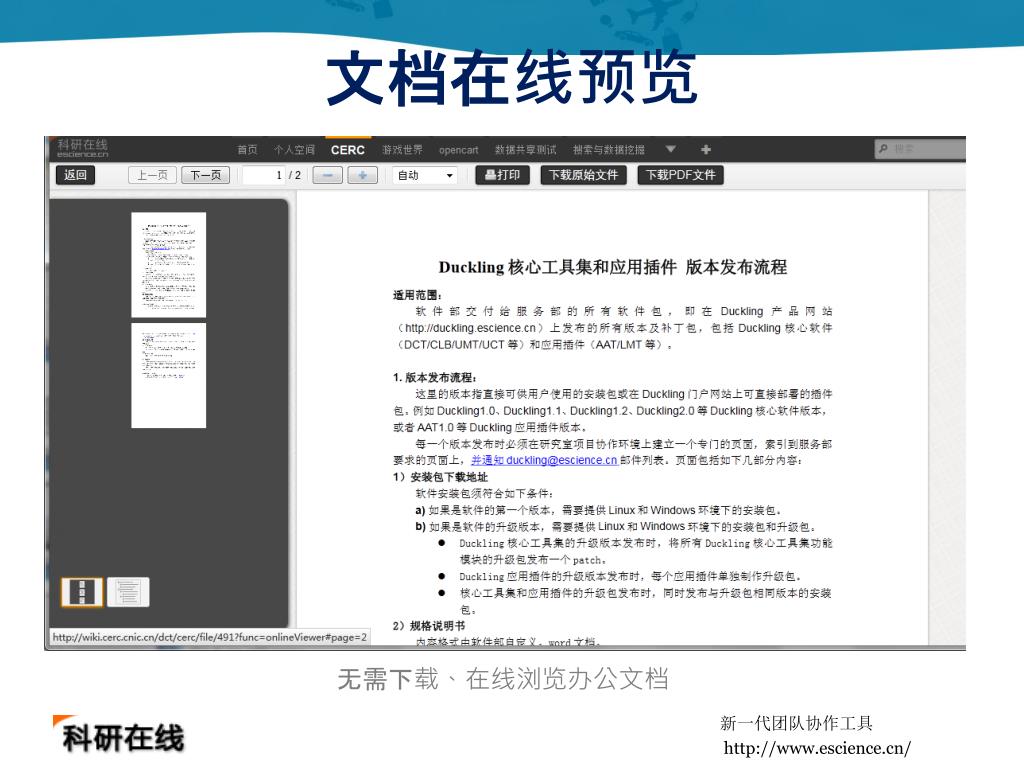Click 下载PDF文件 download button
The width and height of the screenshot is (1024, 768).
pos(680,175)
